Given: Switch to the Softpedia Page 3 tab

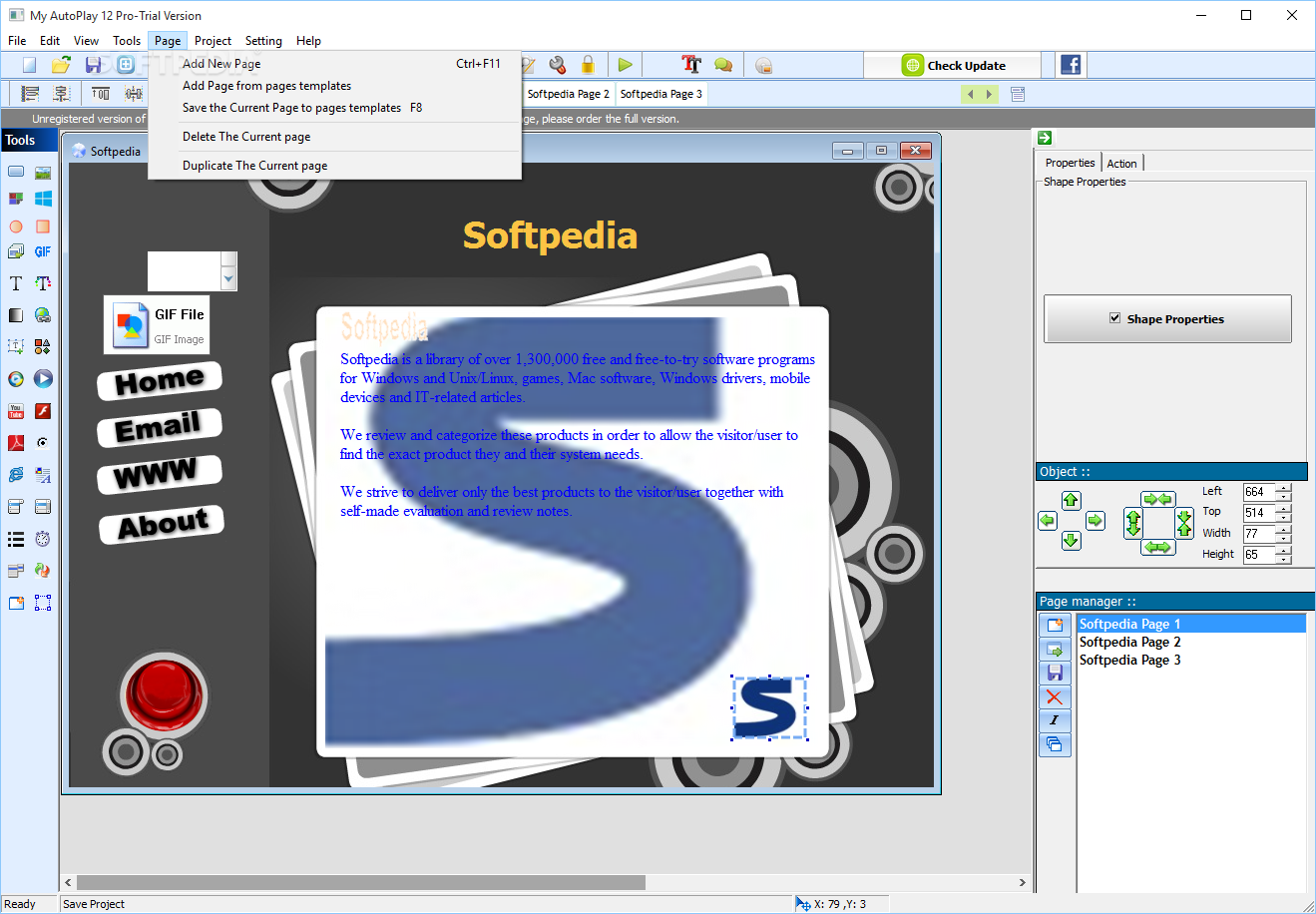Looking at the screenshot, I should tap(660, 94).
